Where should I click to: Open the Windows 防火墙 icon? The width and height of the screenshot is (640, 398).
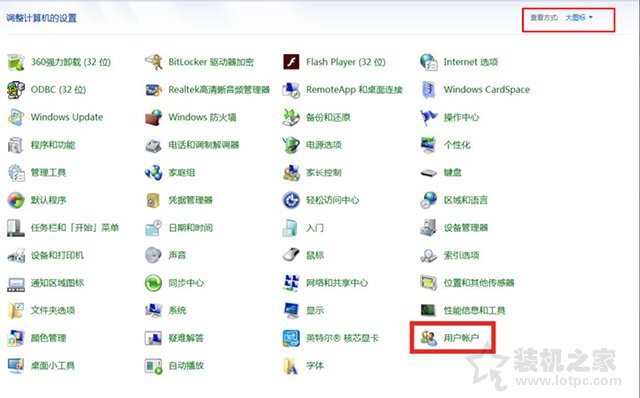(x=153, y=117)
